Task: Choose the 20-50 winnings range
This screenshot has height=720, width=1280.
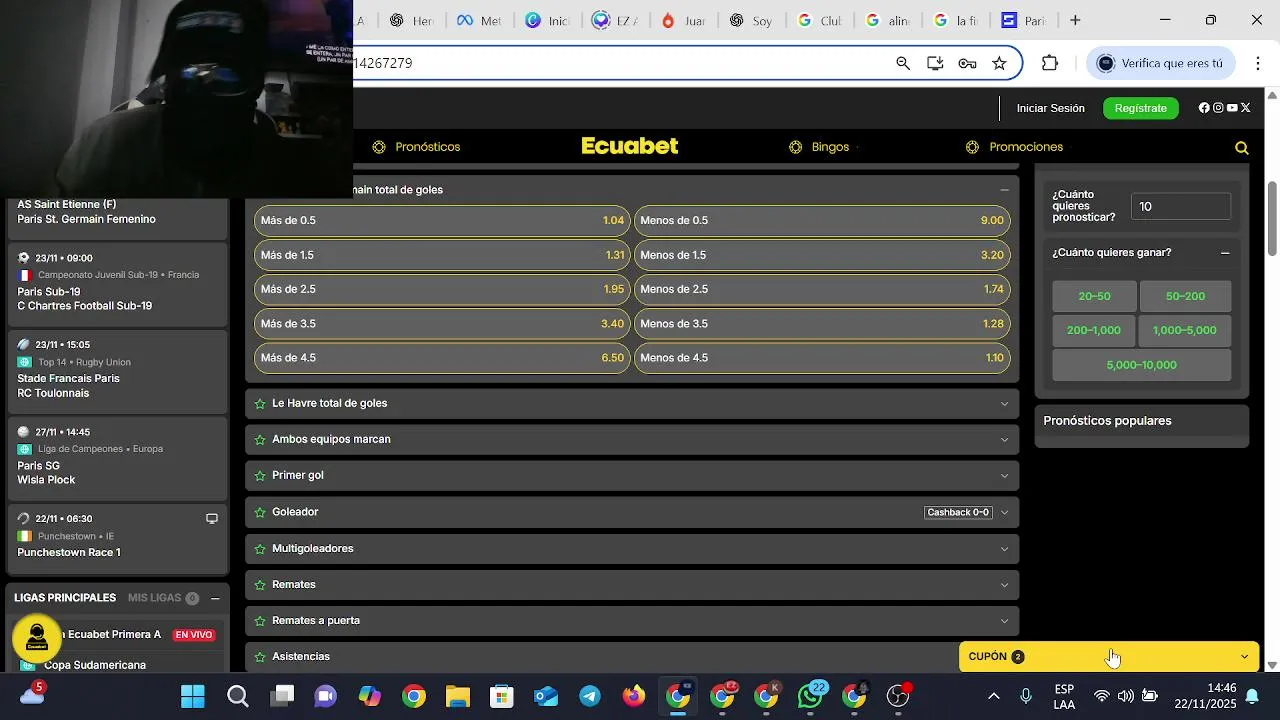Action: coord(1094,296)
